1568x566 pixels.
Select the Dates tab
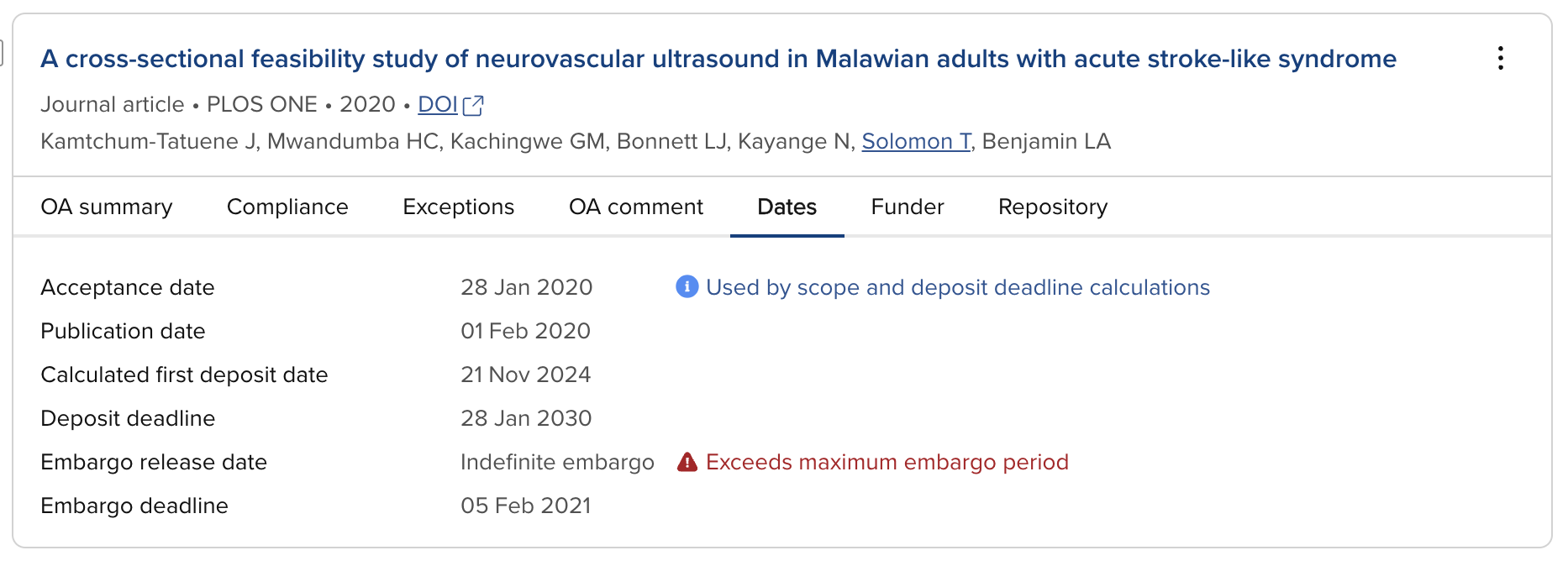coord(787,207)
